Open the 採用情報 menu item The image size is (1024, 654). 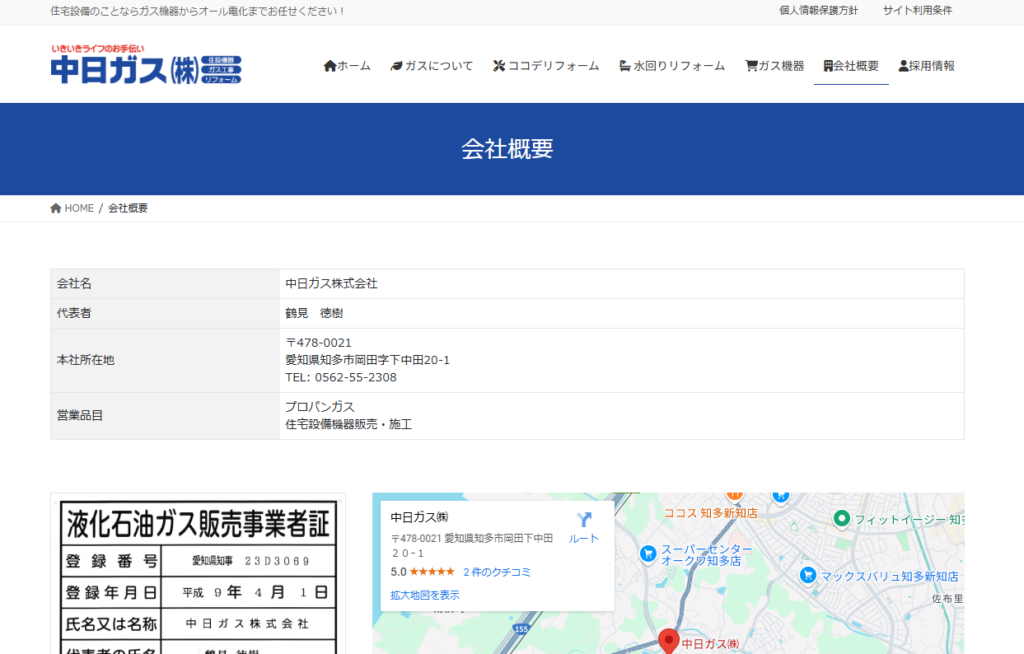(927, 66)
